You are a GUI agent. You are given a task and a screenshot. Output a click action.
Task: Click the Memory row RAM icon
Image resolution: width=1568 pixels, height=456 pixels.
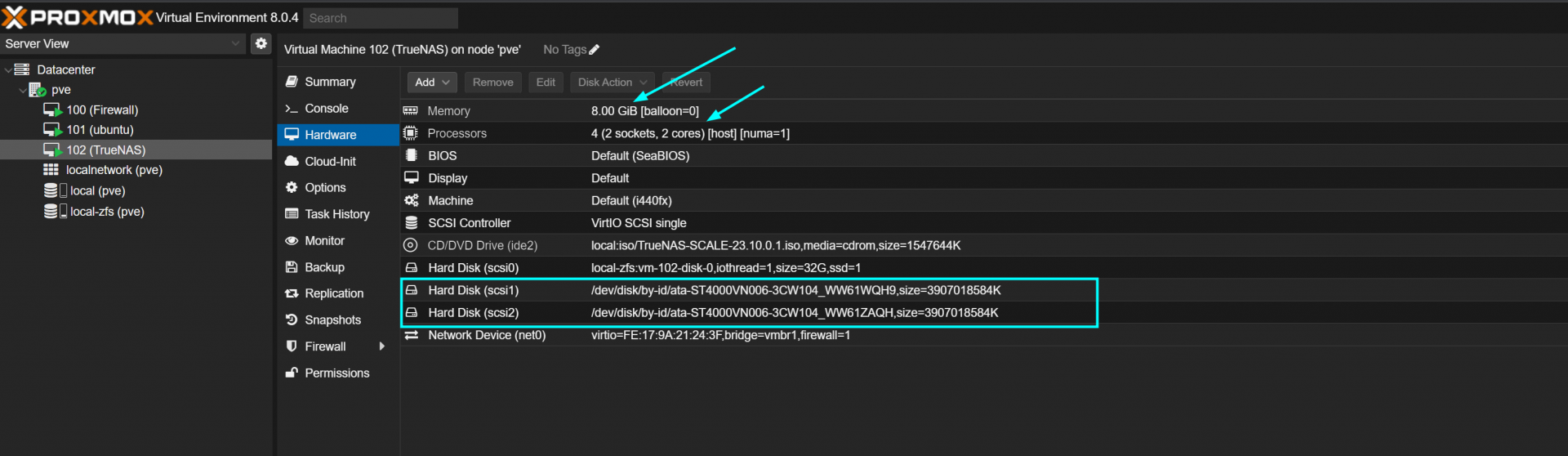point(411,110)
